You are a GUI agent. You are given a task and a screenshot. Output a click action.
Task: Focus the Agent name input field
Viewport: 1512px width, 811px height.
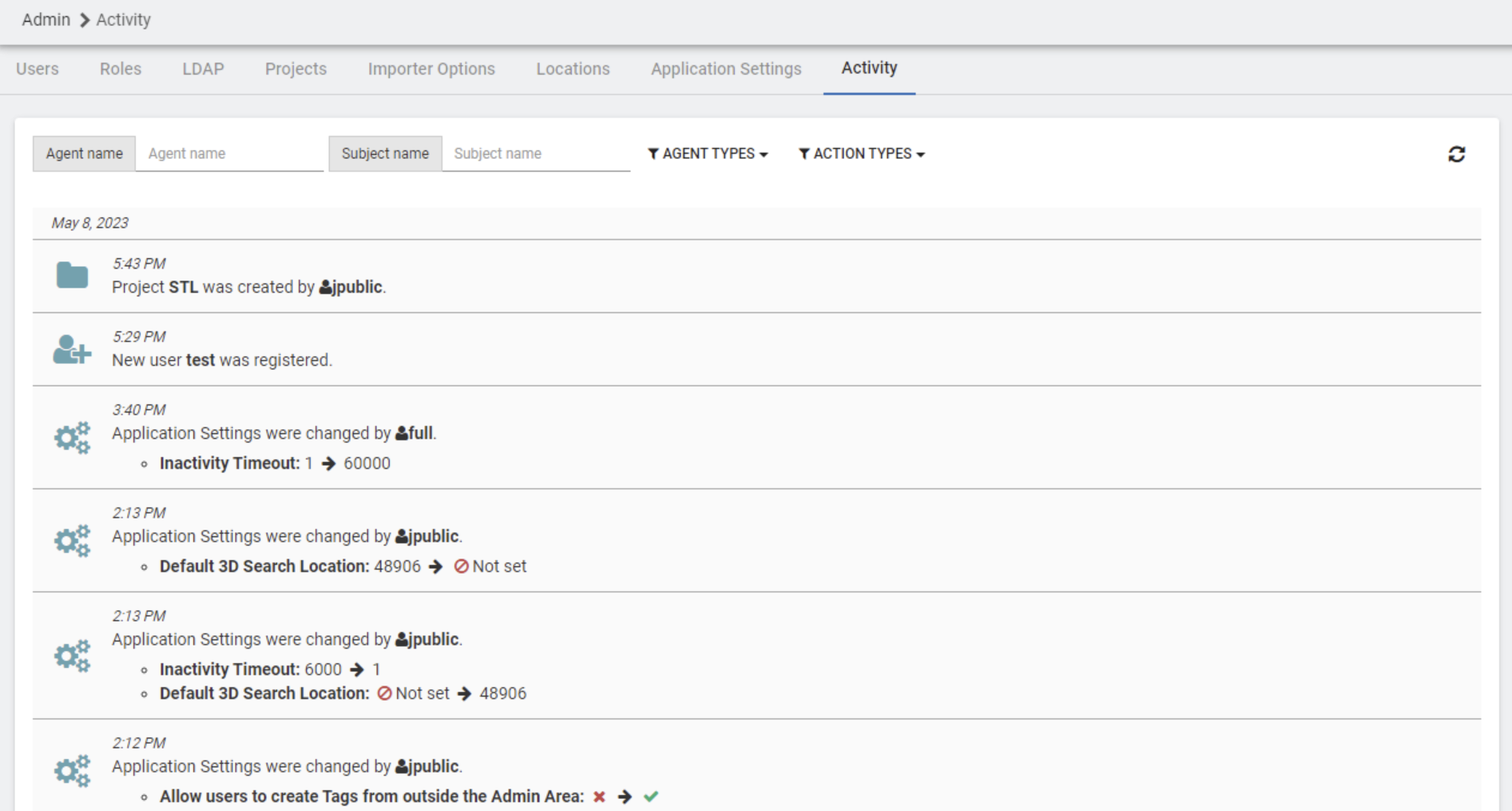click(229, 153)
